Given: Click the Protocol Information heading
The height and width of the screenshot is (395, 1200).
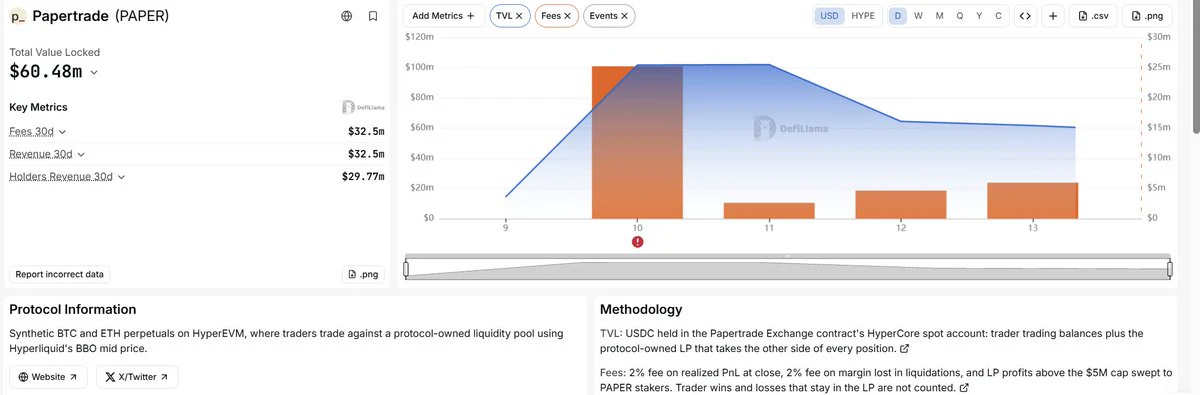Looking at the screenshot, I should pyautogui.click(x=73, y=310).
